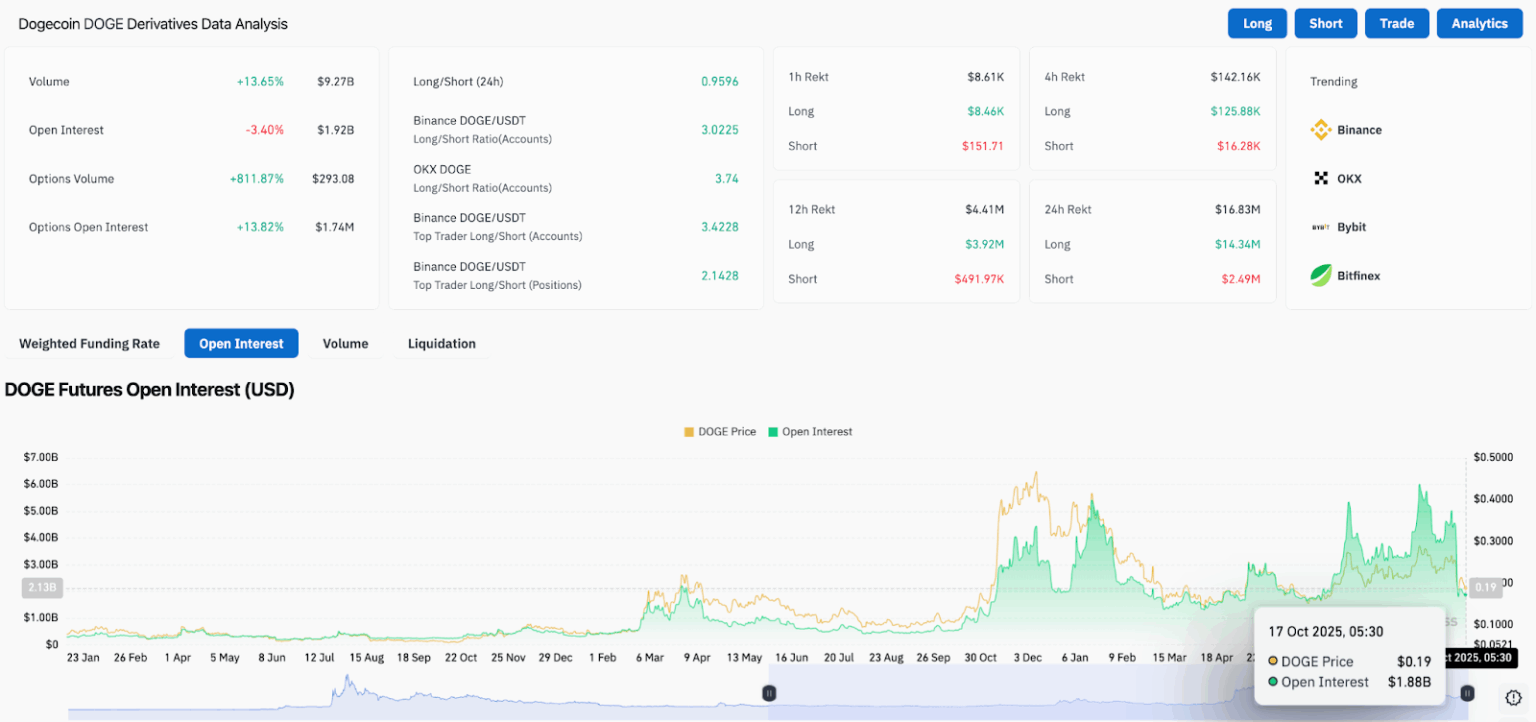1536x722 pixels.
Task: Show the Liquidation tab
Action: tap(441, 343)
